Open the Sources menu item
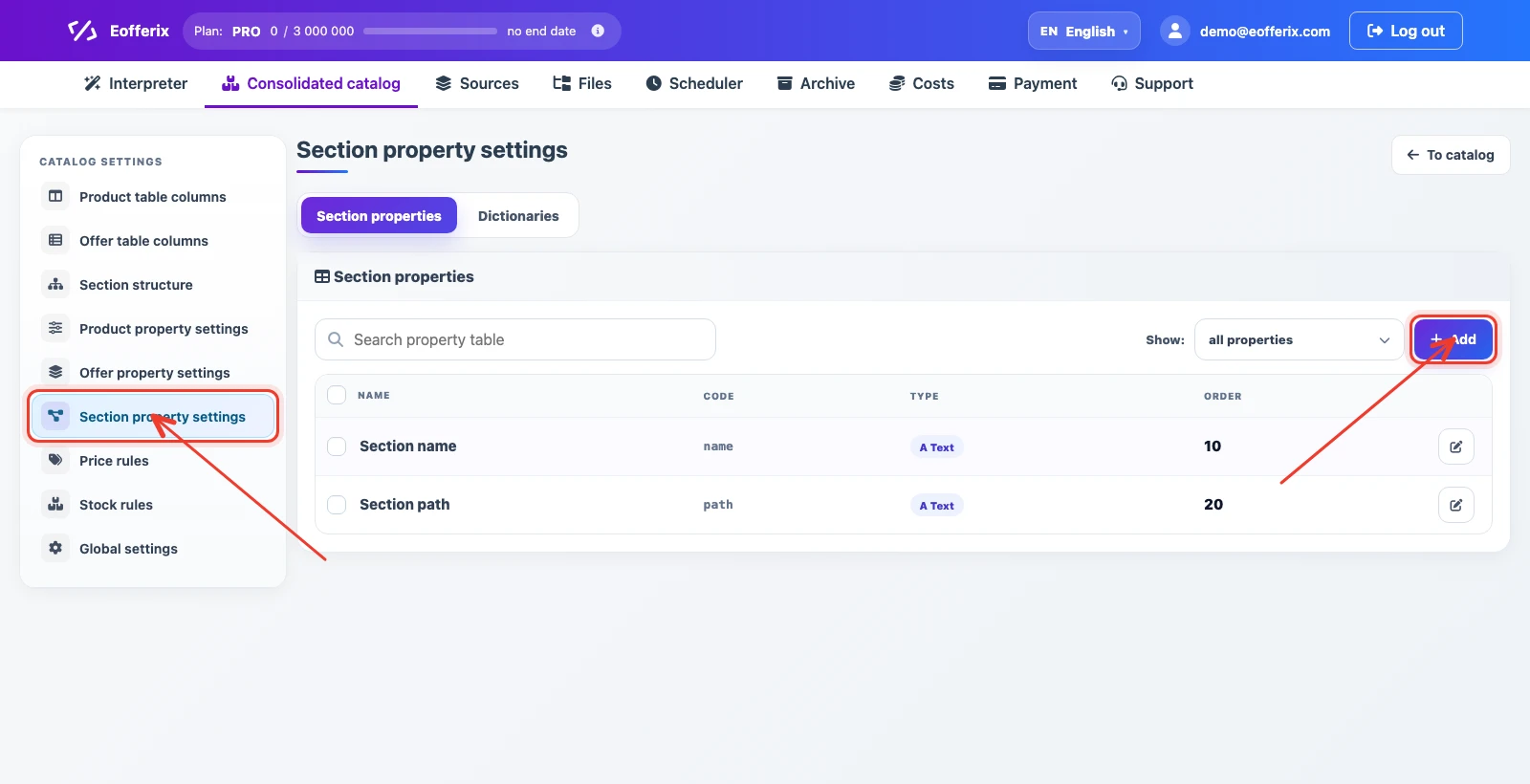Viewport: 1530px width, 784px height. click(477, 83)
